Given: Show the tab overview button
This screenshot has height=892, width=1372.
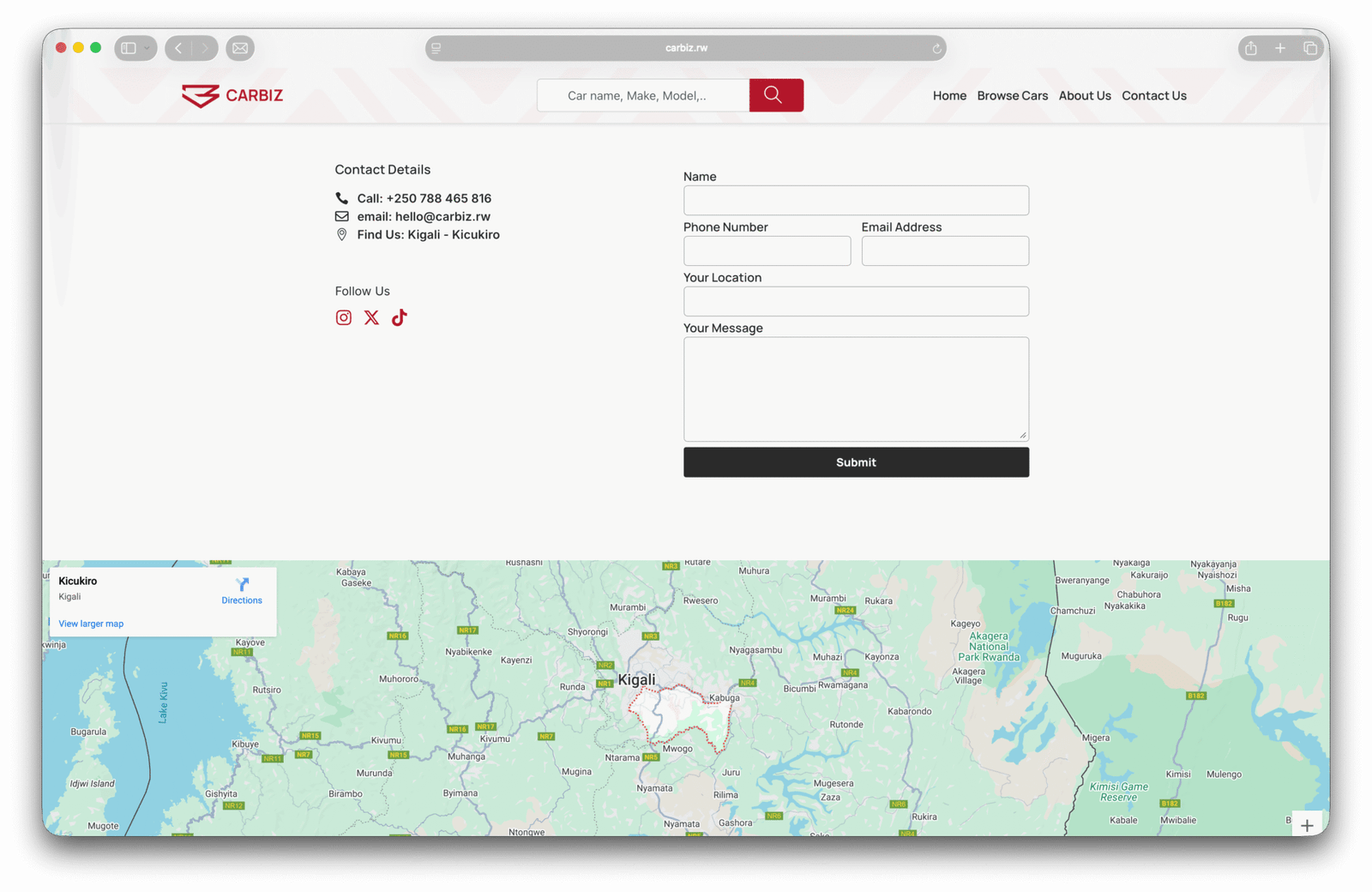Looking at the screenshot, I should coord(1310,48).
